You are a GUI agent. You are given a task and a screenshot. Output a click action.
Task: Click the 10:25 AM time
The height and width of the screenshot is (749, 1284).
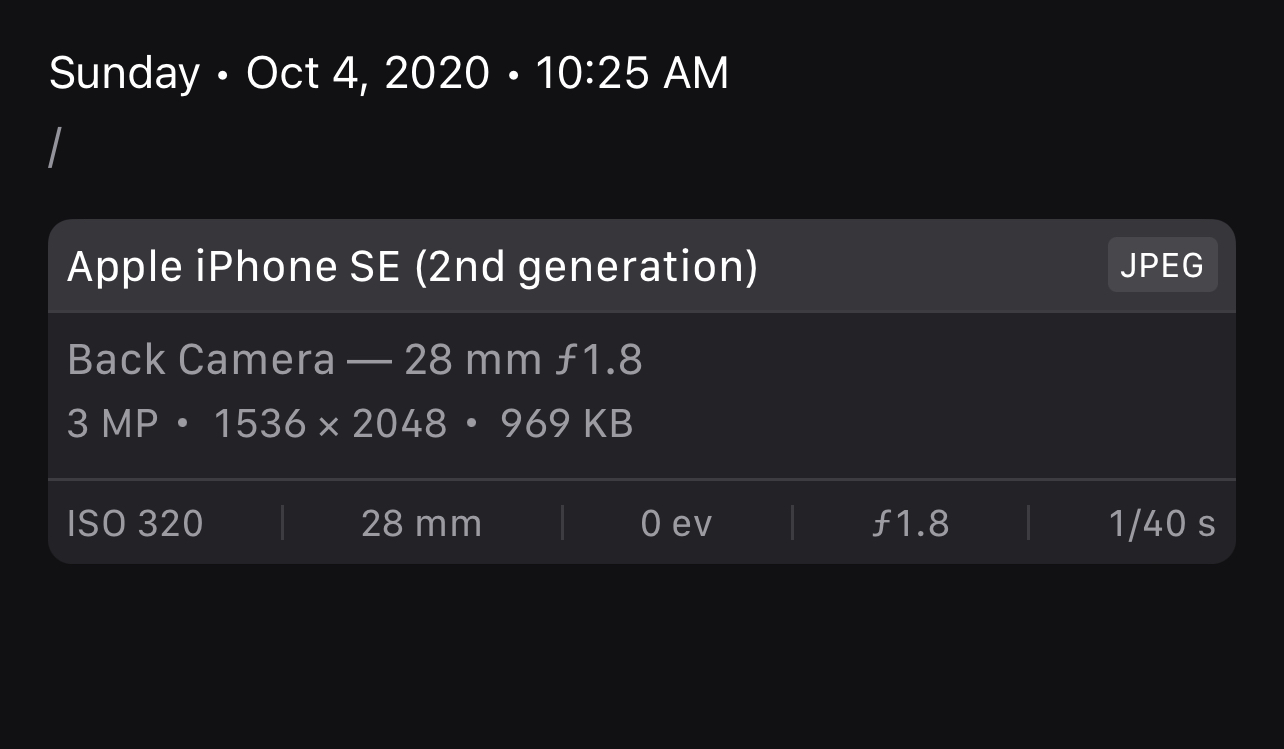[632, 73]
